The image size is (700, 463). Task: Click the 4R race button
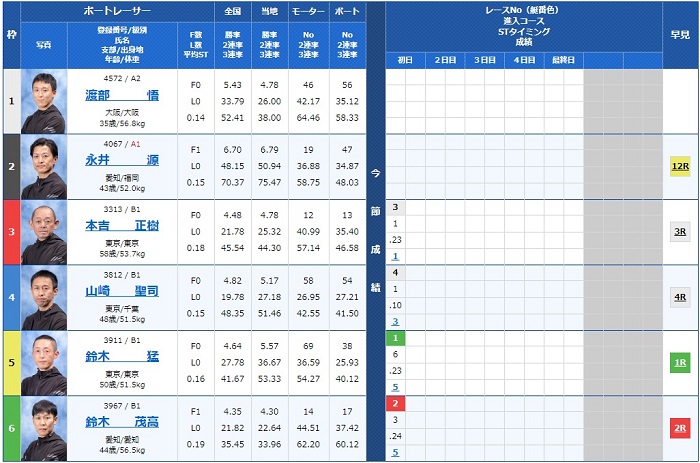click(x=680, y=297)
